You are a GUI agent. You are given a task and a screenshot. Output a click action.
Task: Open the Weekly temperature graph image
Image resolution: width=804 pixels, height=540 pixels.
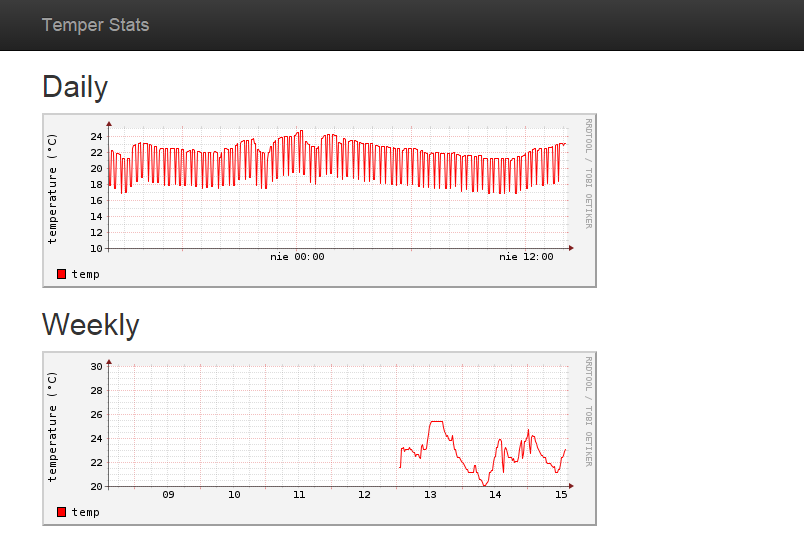pos(319,438)
